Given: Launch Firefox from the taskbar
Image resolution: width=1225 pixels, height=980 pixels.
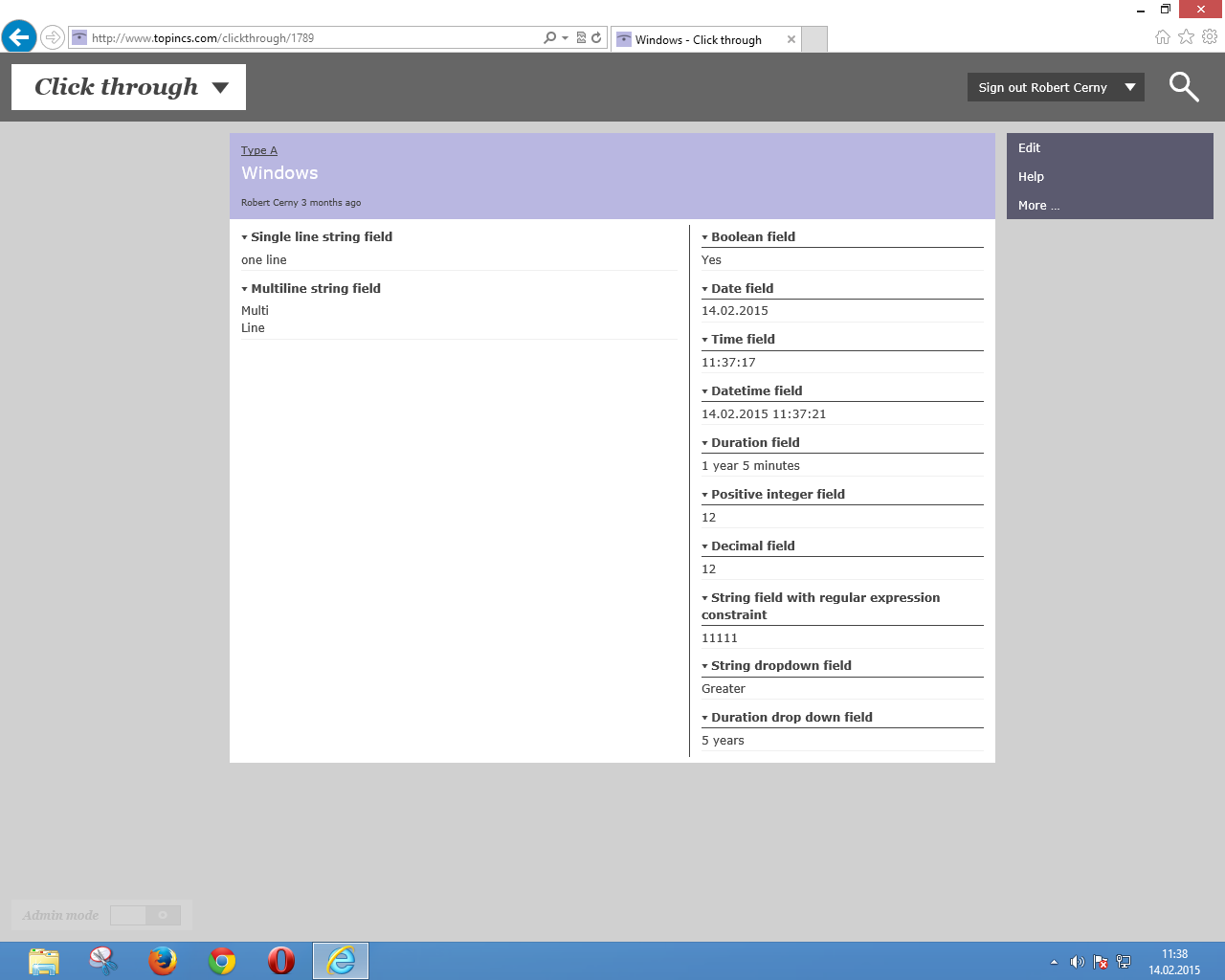Looking at the screenshot, I should pos(163,960).
